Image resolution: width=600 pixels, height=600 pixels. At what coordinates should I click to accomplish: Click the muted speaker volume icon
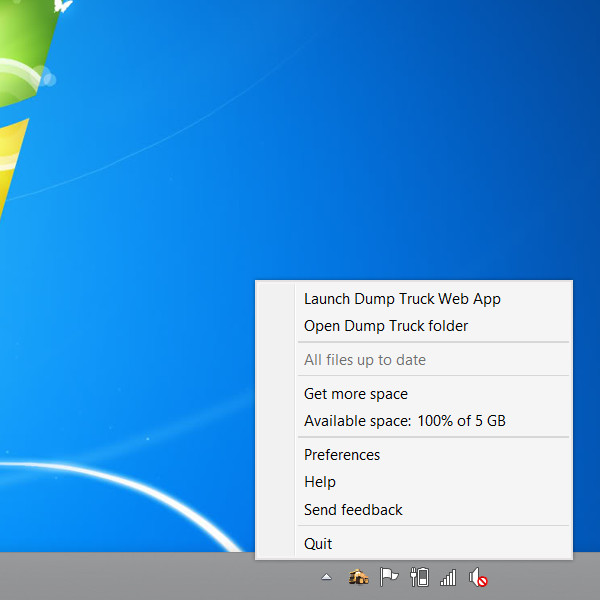[x=478, y=577]
